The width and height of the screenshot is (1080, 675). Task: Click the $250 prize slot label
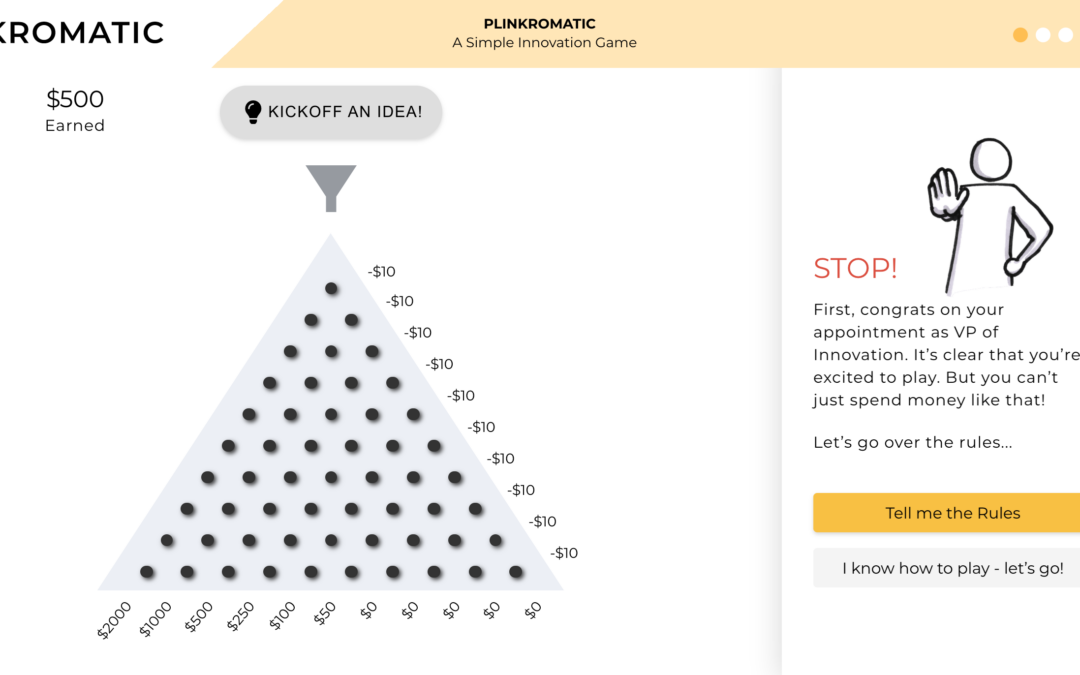[241, 618]
